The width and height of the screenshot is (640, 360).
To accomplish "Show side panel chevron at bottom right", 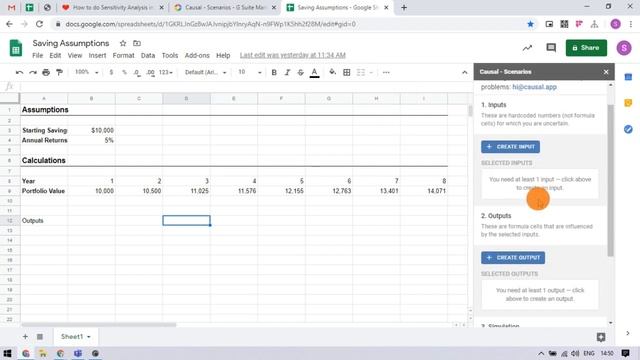I will tap(628, 333).
